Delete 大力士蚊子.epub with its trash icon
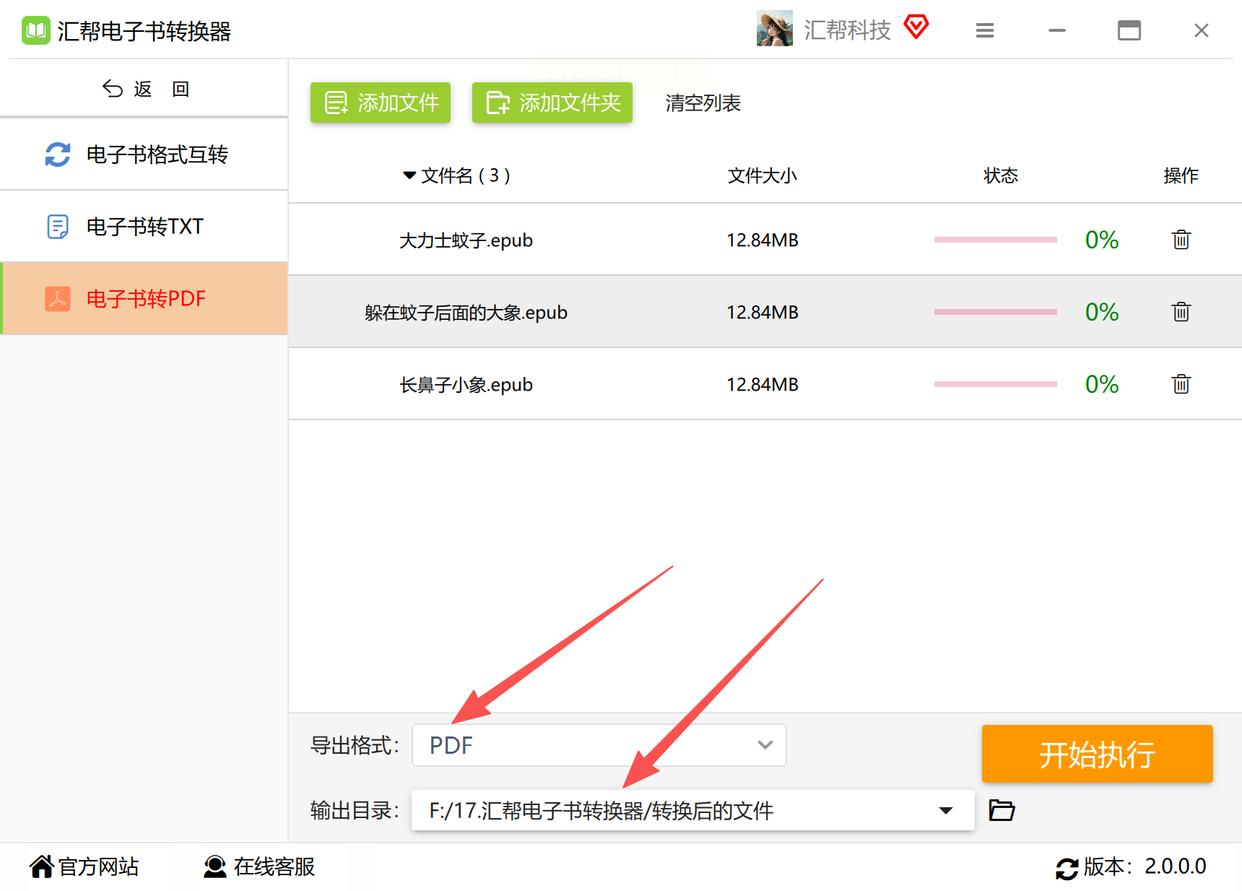This screenshot has height=891, width=1242. point(1181,240)
